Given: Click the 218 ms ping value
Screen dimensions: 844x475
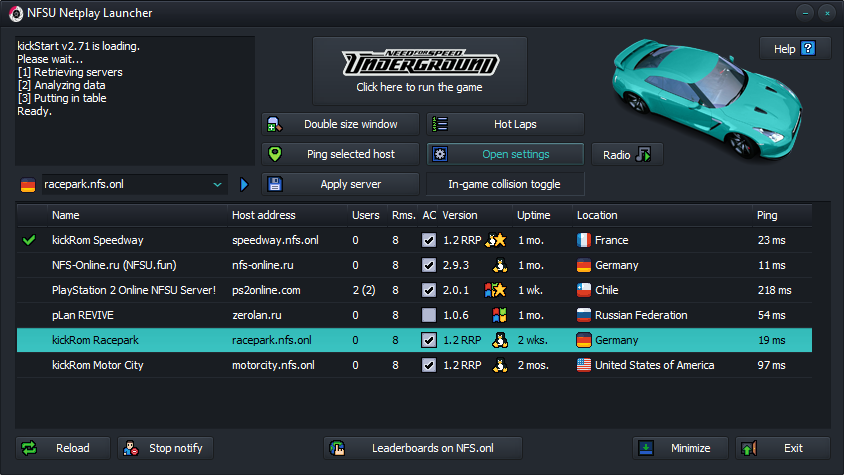Looking at the screenshot, I should pyautogui.click(x=775, y=290).
